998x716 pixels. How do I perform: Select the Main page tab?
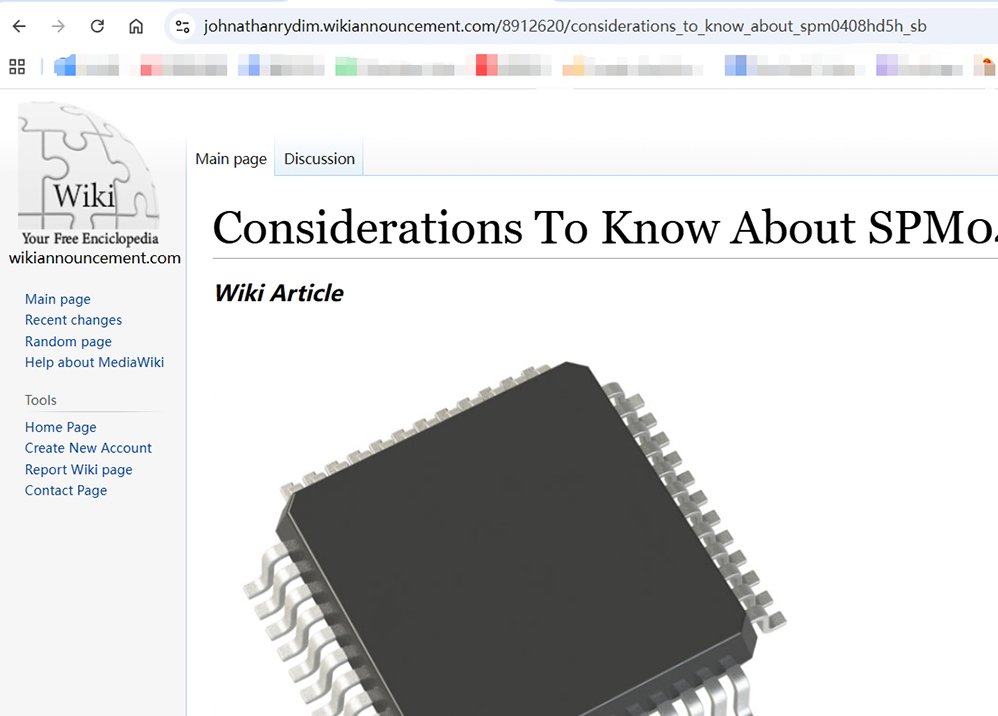point(231,159)
